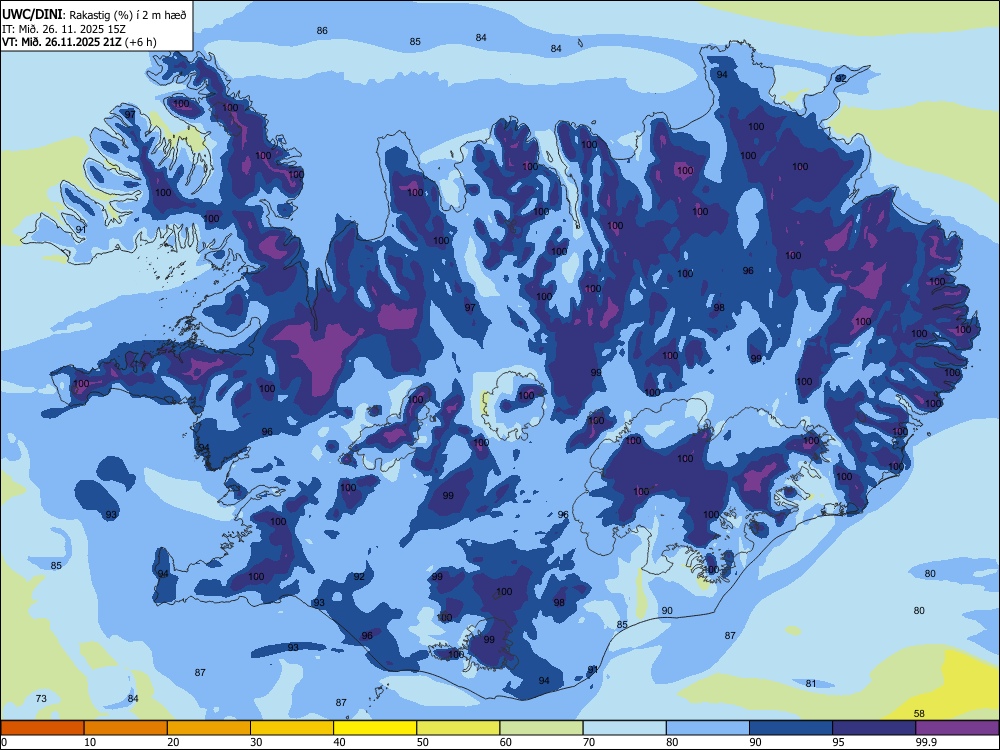Click the medium blue 80–90 legend swatch

tap(707, 728)
